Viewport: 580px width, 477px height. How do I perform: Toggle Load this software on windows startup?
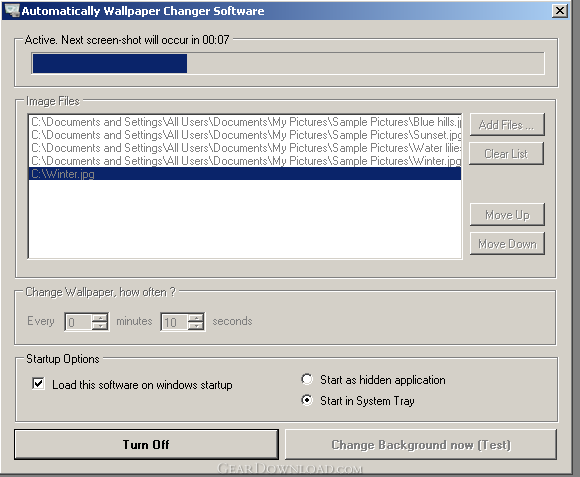pyautogui.click(x=38, y=384)
